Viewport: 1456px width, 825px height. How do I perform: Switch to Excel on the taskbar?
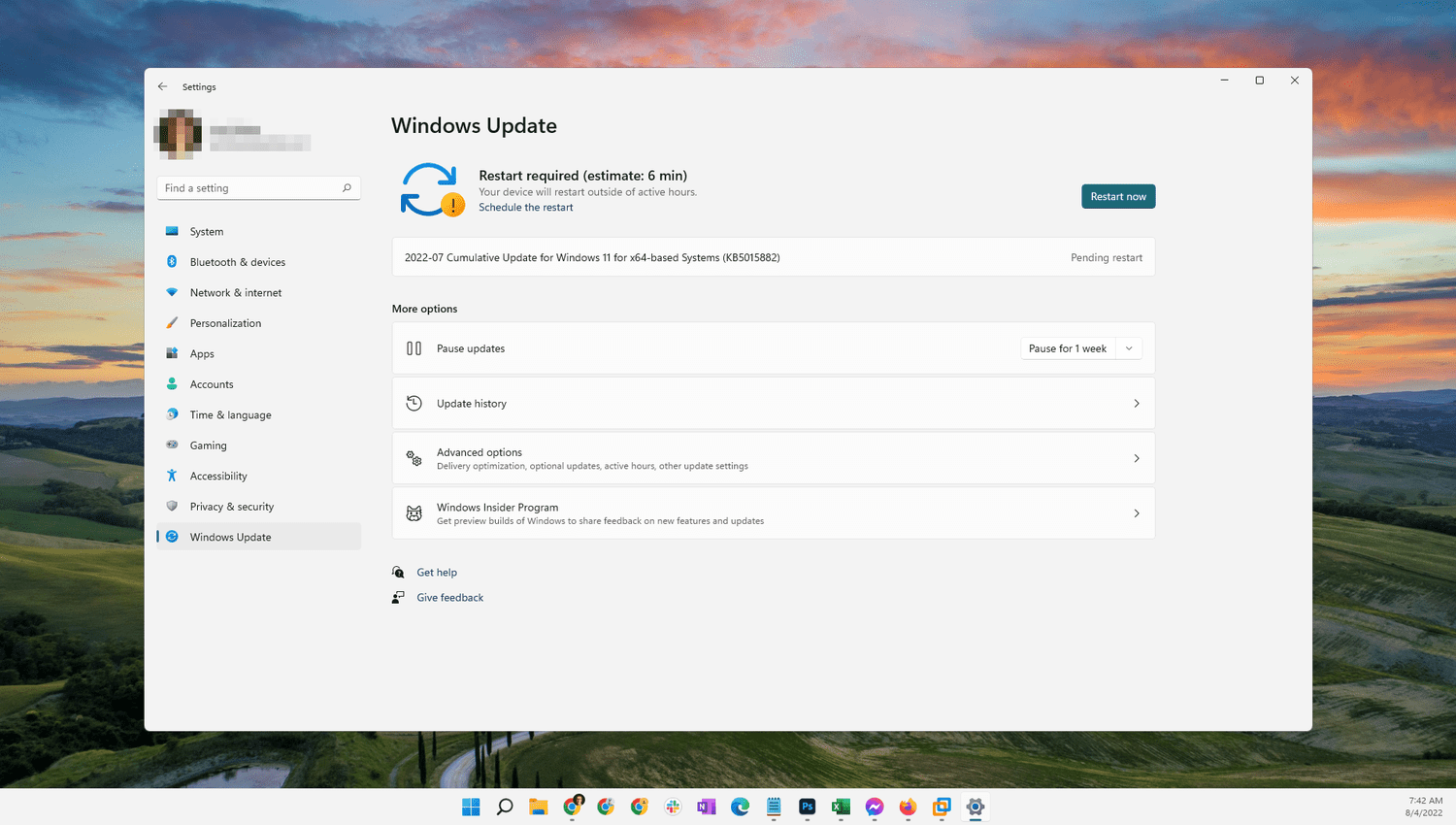coord(841,807)
